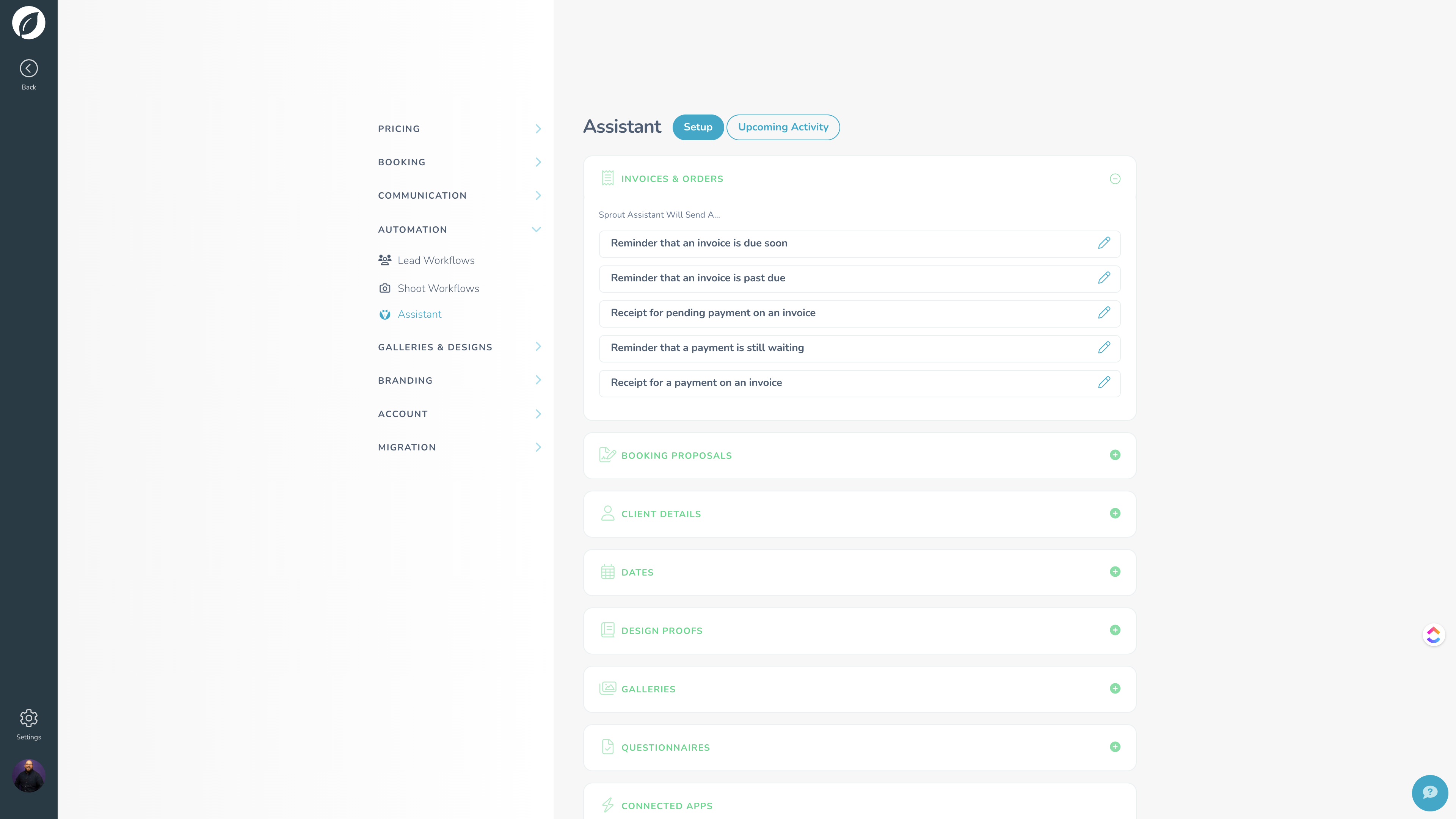Click the Back button

tap(28, 69)
